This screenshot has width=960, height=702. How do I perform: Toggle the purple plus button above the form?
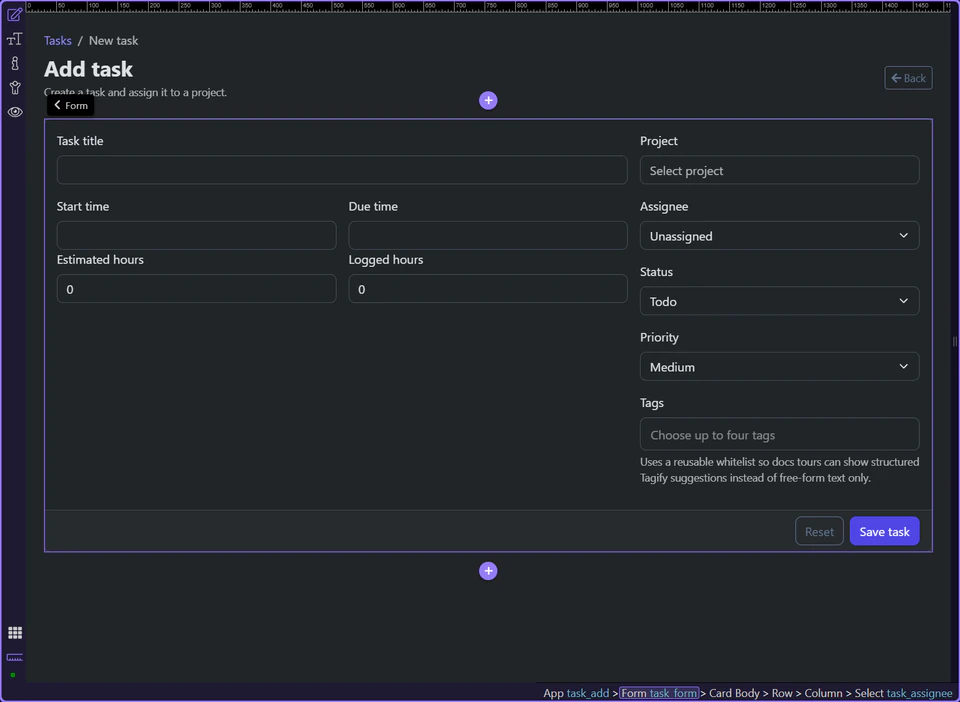pyautogui.click(x=488, y=100)
